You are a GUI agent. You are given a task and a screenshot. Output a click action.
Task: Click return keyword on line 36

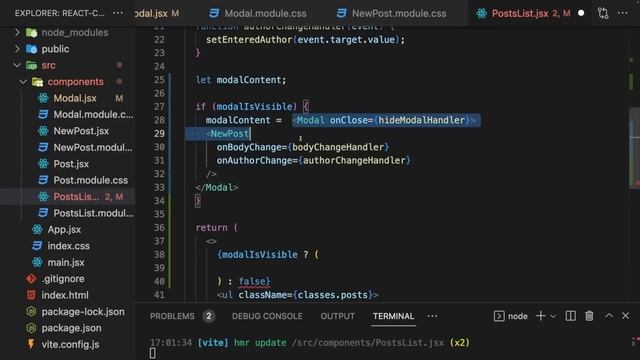pos(211,227)
